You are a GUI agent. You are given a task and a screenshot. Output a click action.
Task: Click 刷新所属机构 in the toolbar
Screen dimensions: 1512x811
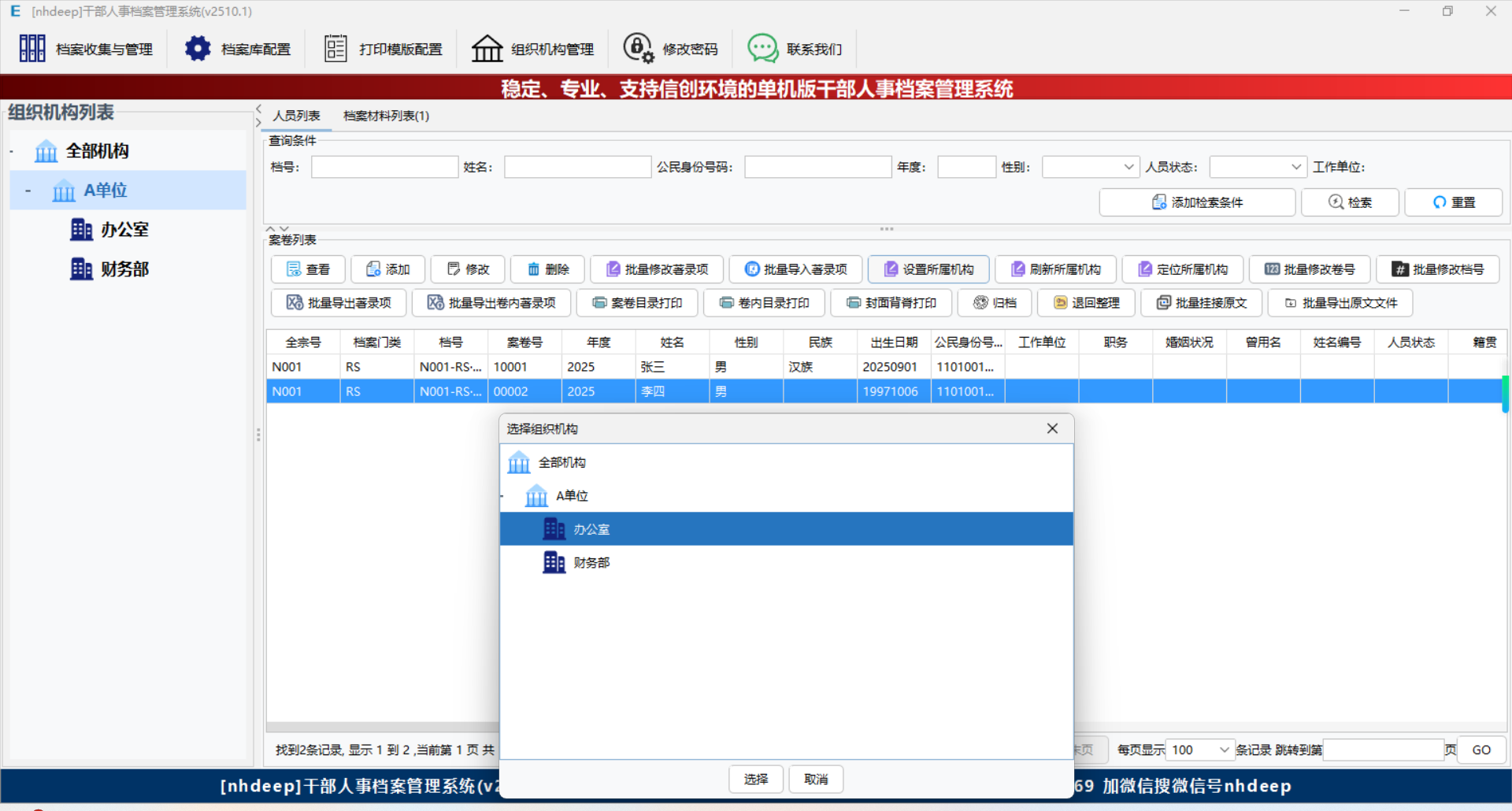tap(1055, 268)
